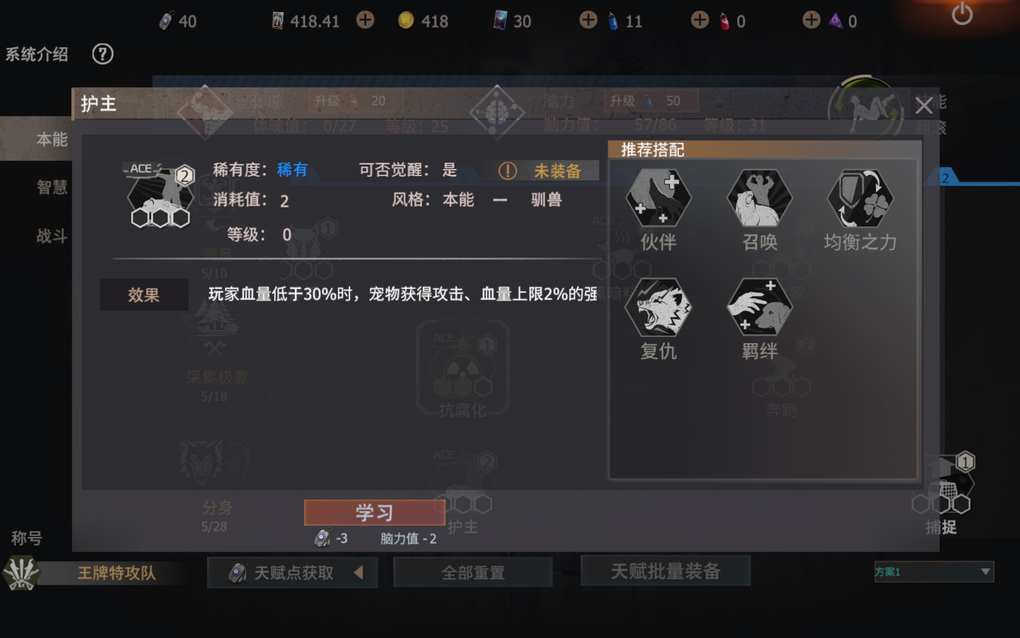Select the 召唤 summon talent icon
The width and height of the screenshot is (1020, 638).
759,198
